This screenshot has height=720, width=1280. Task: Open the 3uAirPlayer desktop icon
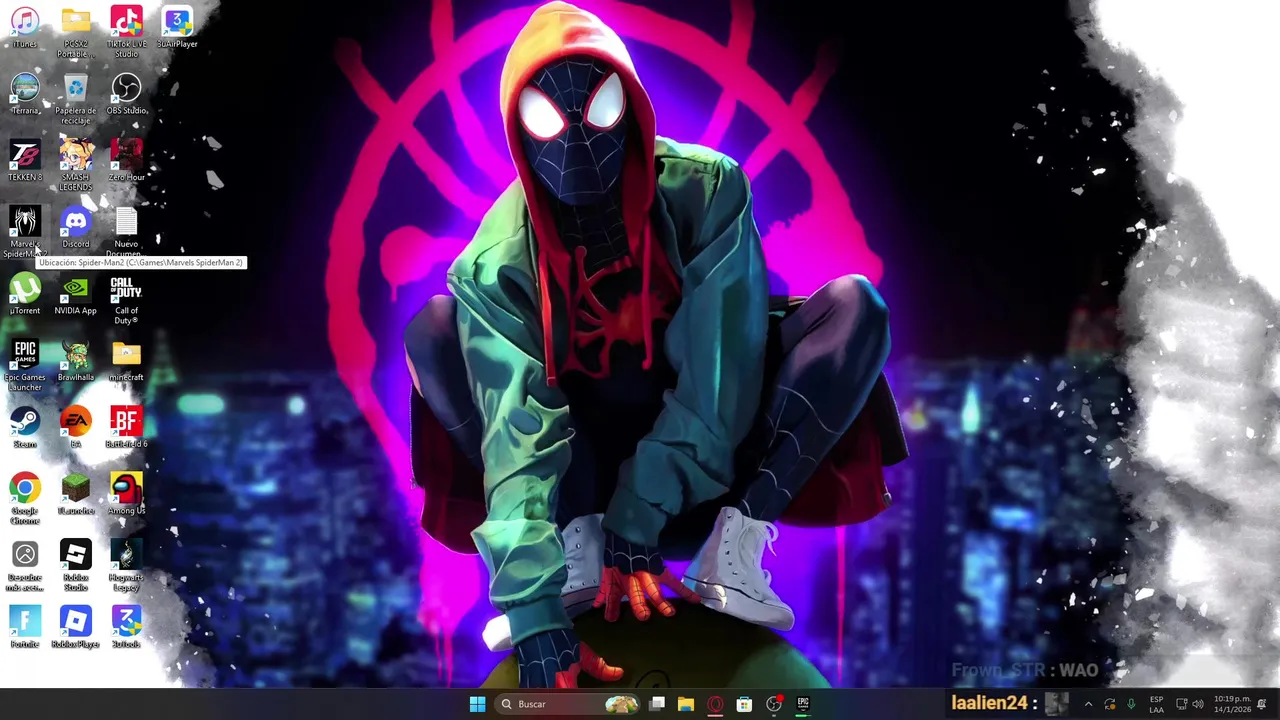(x=177, y=27)
